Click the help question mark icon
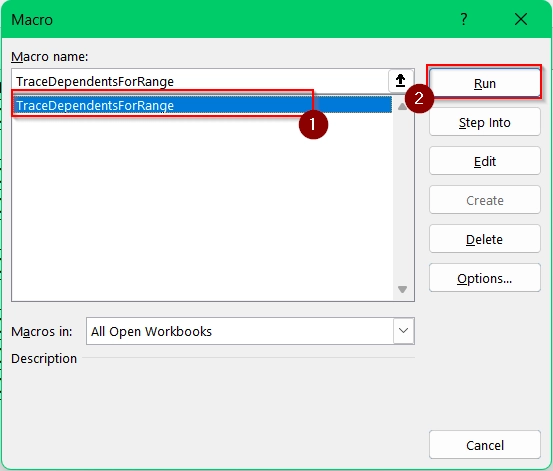The height and width of the screenshot is (471, 553). pos(464,19)
